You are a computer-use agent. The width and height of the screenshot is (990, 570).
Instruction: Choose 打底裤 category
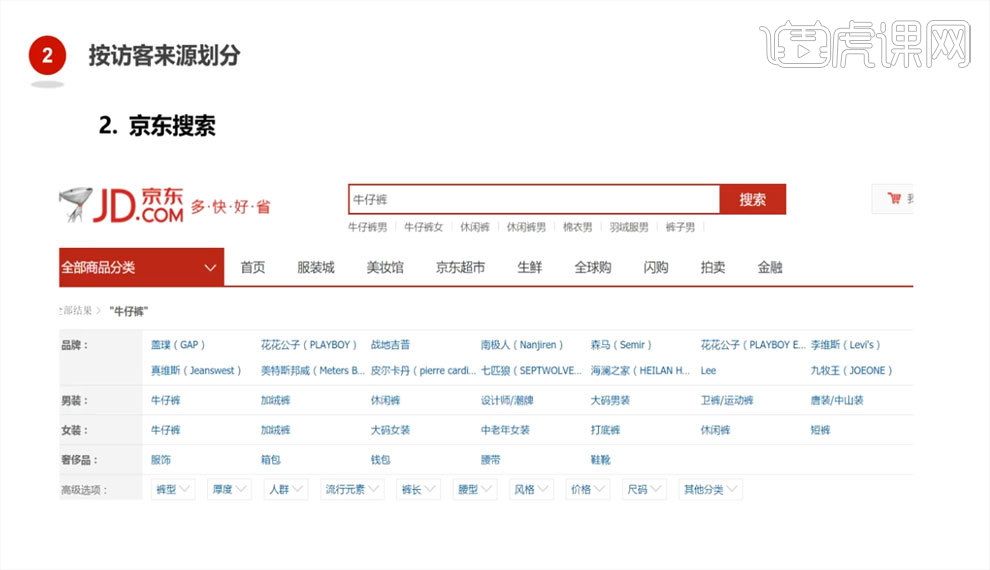pyautogui.click(x=605, y=430)
